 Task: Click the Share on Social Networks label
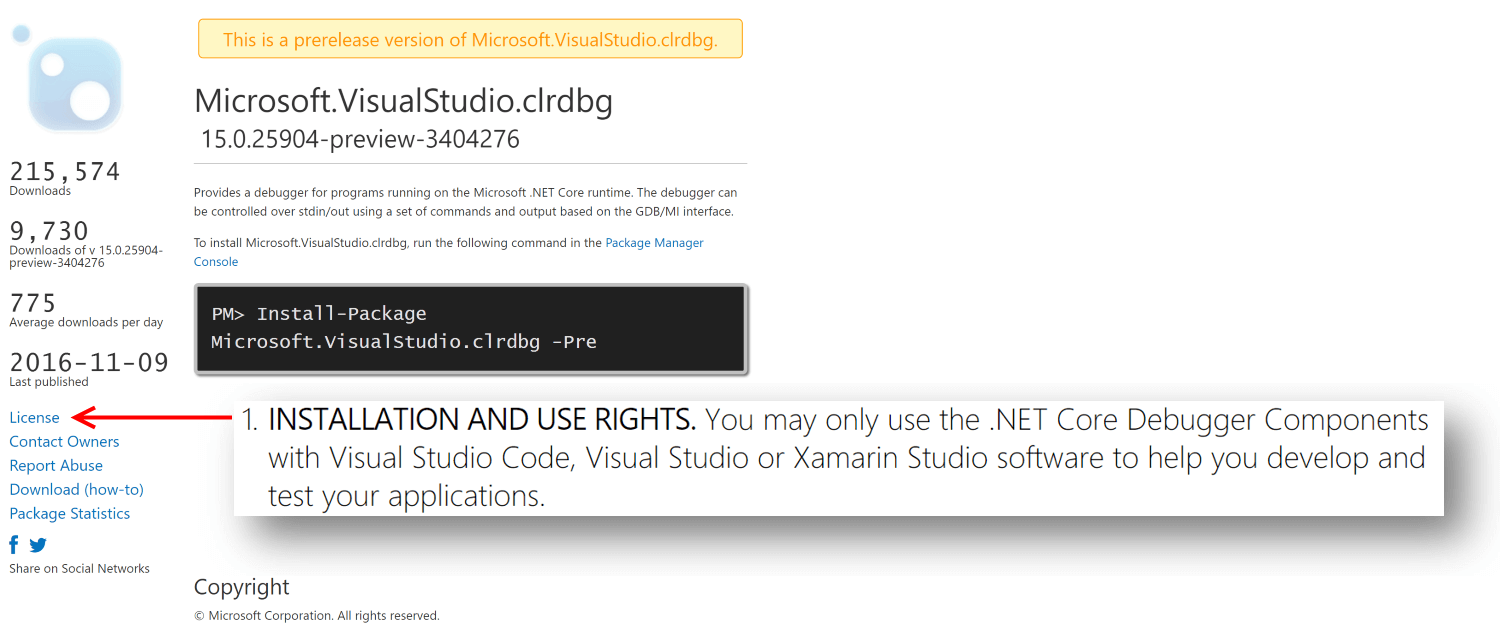pyautogui.click(x=79, y=568)
